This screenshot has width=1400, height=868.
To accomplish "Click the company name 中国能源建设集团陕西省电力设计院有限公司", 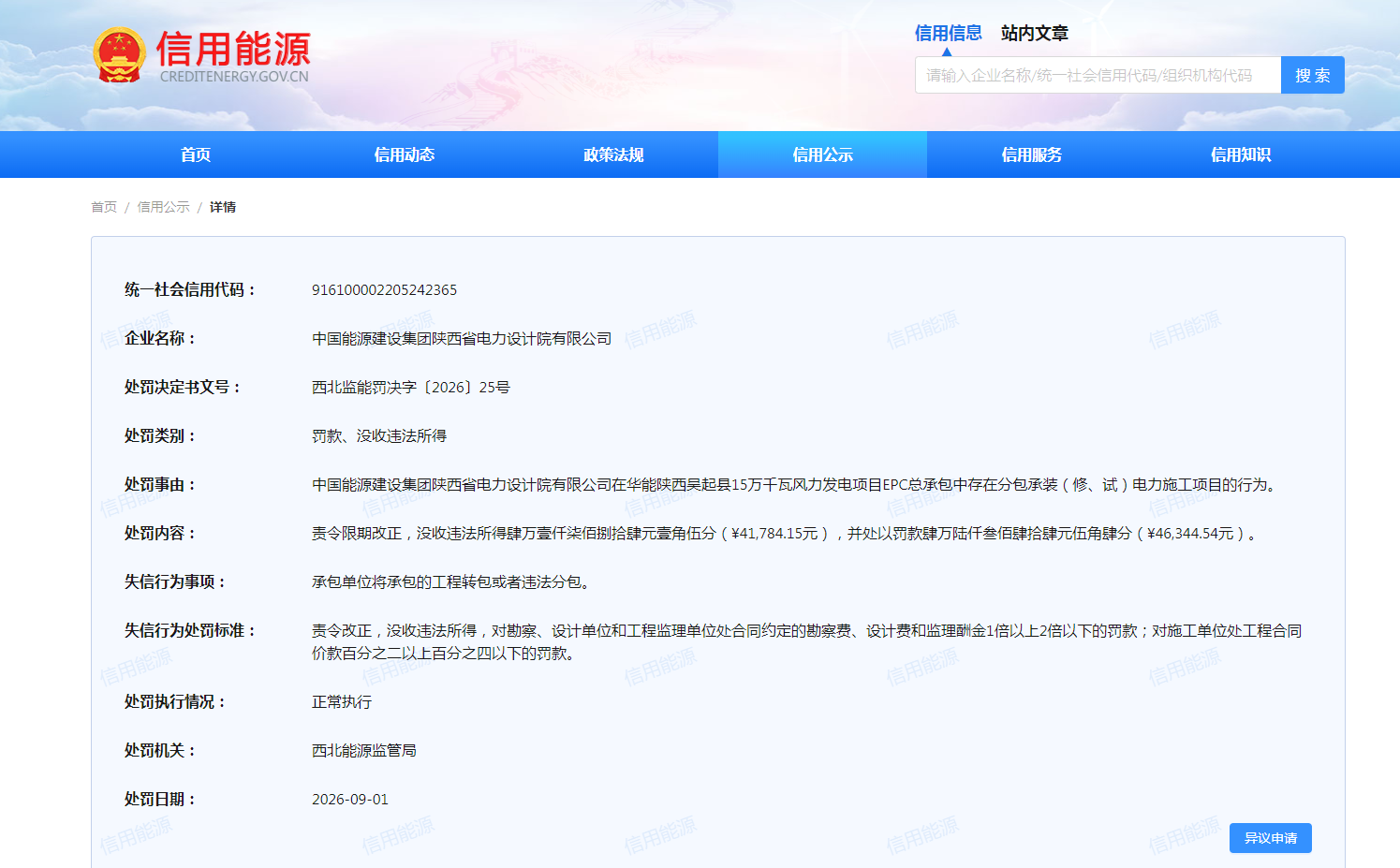I will tap(462, 339).
